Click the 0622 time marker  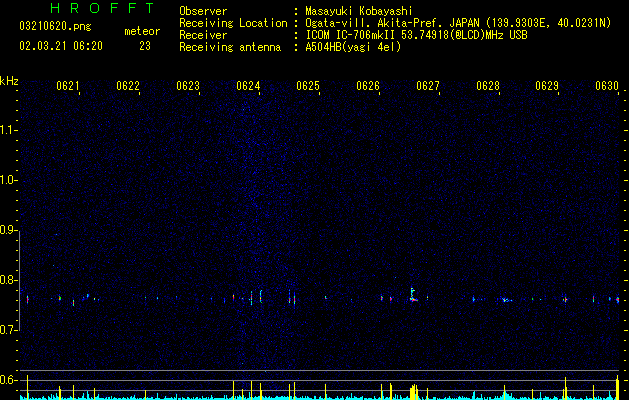pyautogui.click(x=128, y=86)
